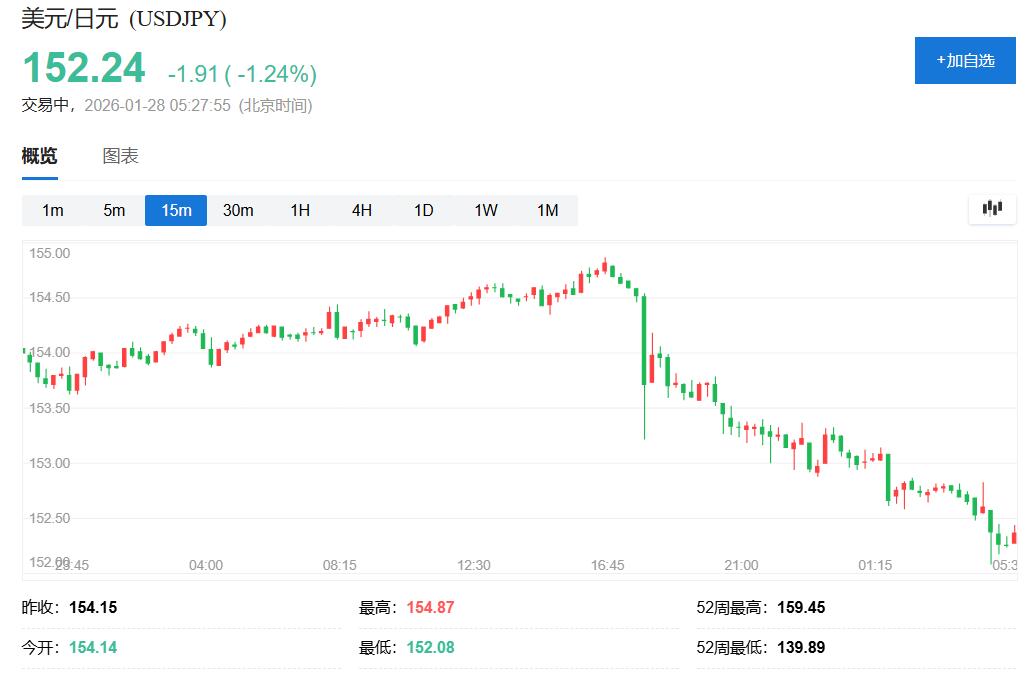The width and height of the screenshot is (1026, 694).
Task: Select the 5m interval
Action: [x=114, y=210]
